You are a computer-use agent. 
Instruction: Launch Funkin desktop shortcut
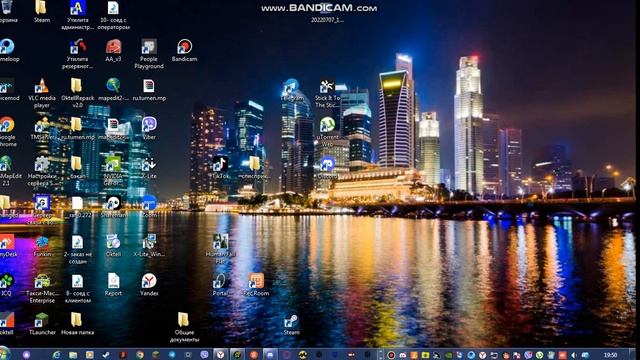coord(42,245)
